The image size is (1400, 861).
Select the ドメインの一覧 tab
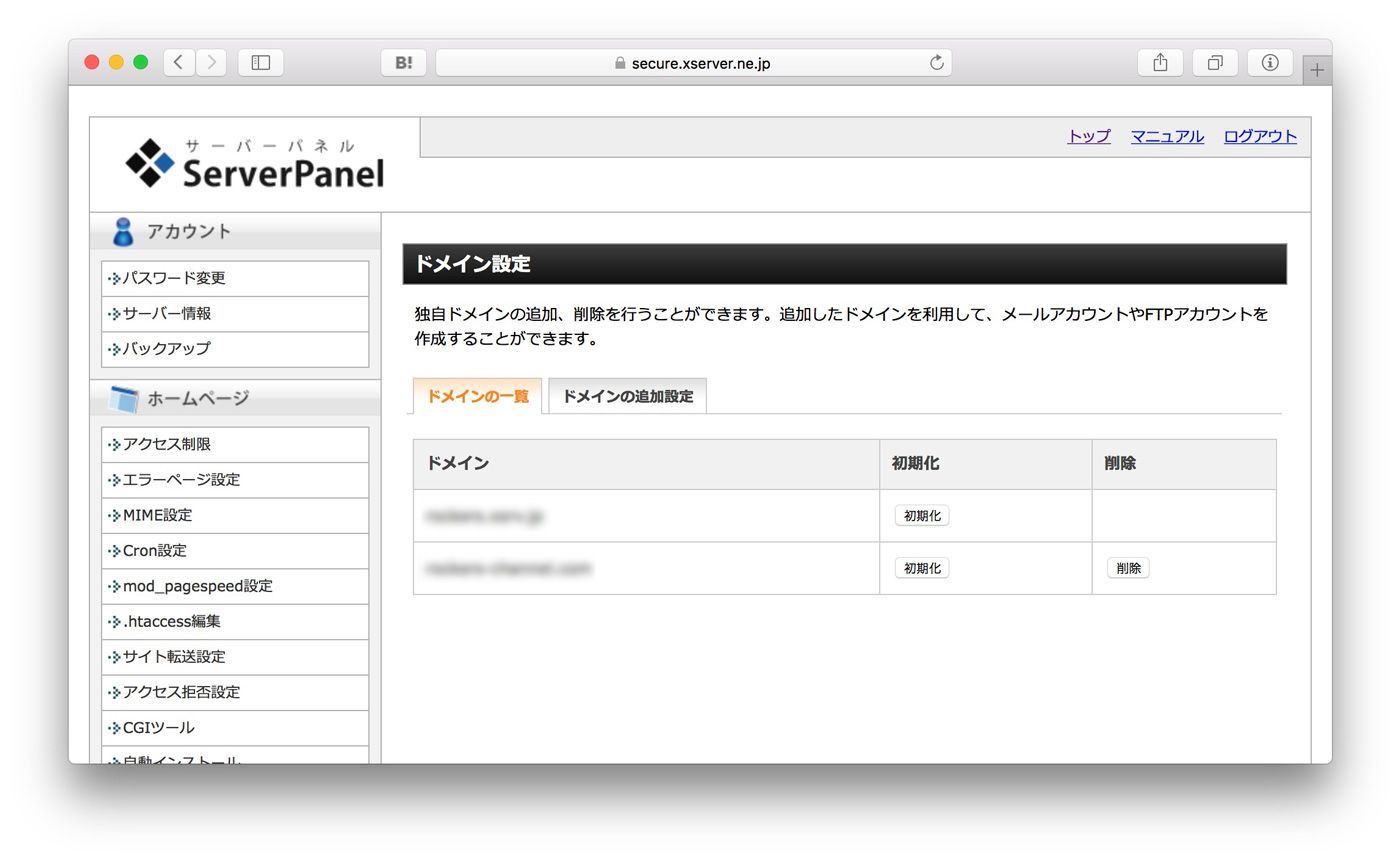tap(477, 396)
